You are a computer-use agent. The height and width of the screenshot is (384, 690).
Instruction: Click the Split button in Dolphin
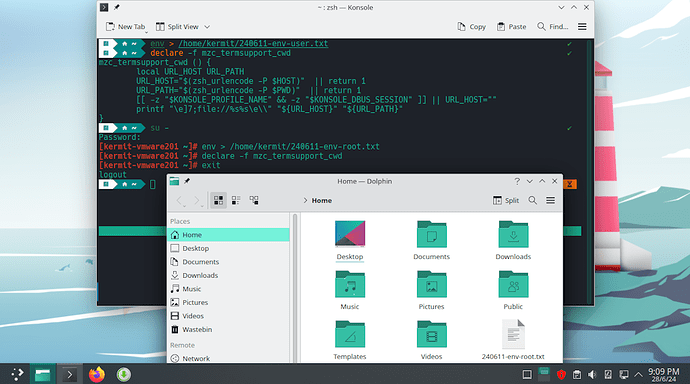tap(506, 201)
